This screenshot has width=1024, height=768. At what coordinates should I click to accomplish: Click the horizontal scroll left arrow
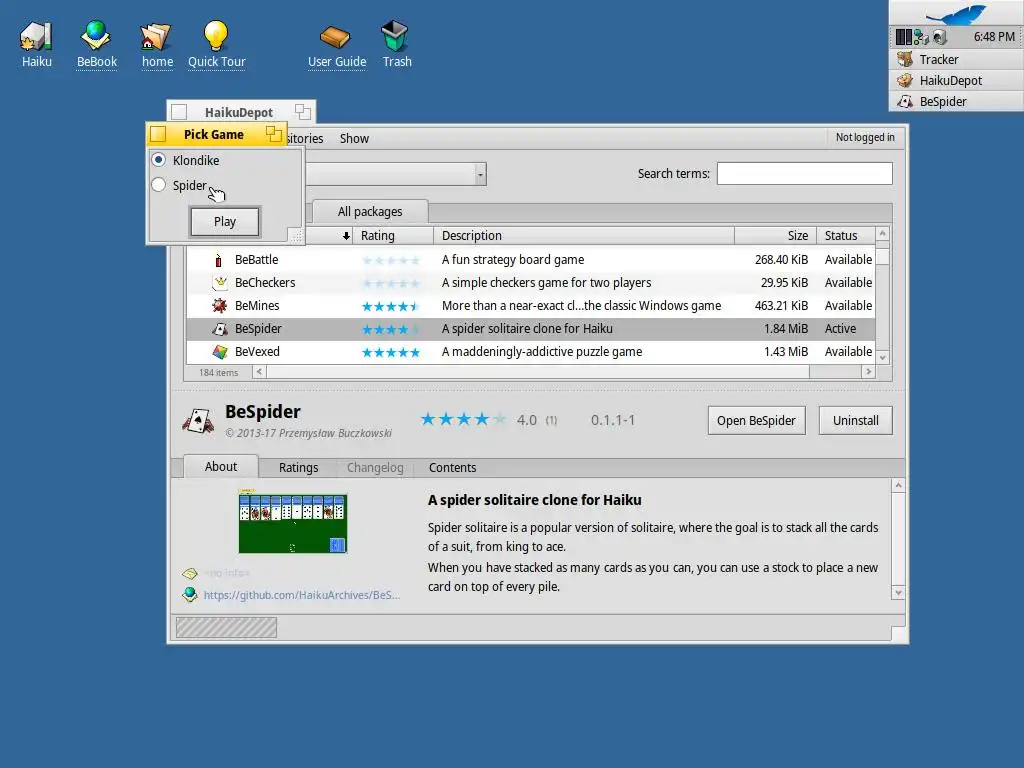tap(259, 372)
